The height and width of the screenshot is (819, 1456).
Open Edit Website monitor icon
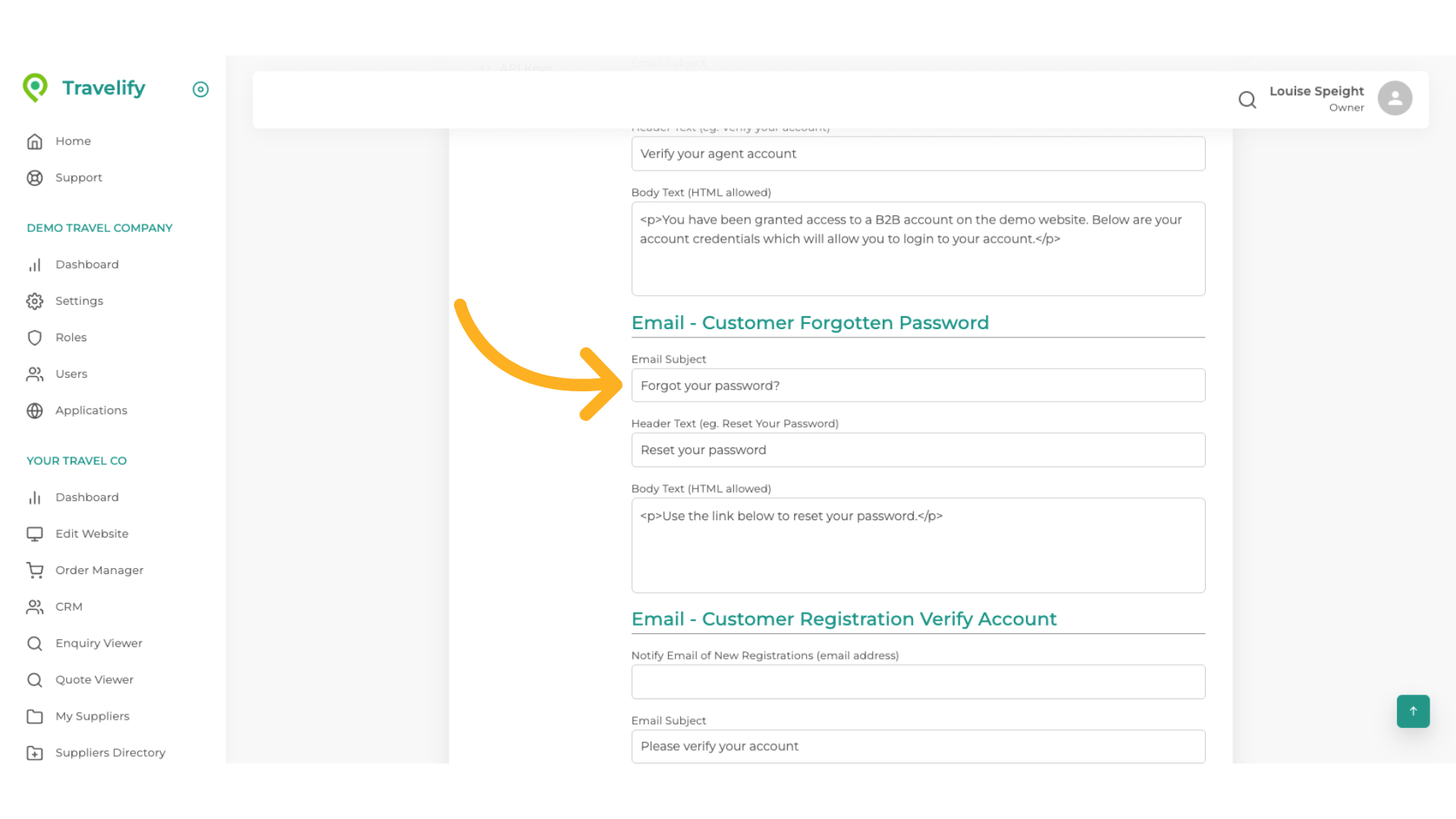(35, 534)
